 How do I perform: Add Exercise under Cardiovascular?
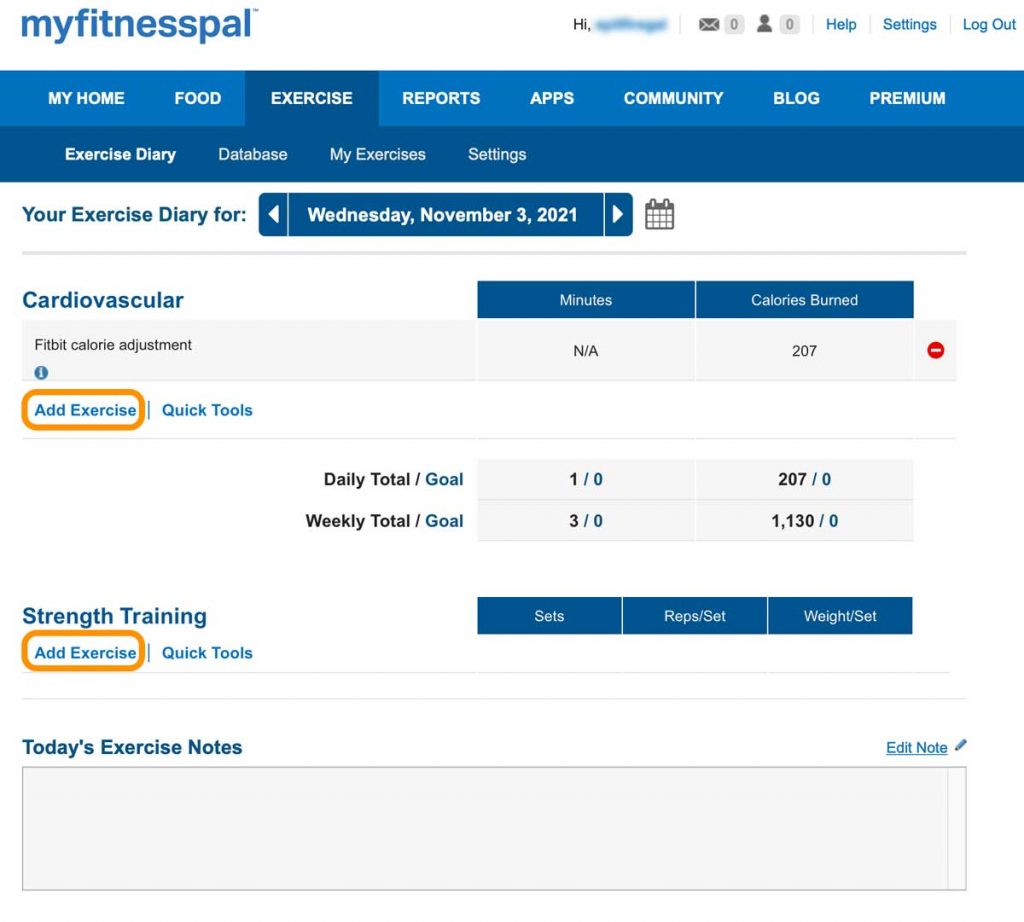(x=85, y=410)
